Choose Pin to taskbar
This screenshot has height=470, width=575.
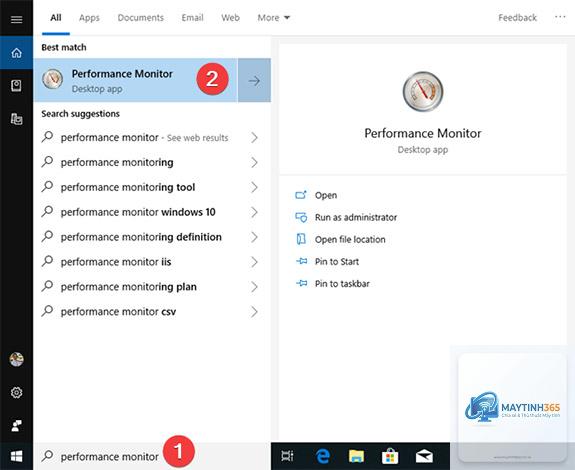click(x=342, y=283)
